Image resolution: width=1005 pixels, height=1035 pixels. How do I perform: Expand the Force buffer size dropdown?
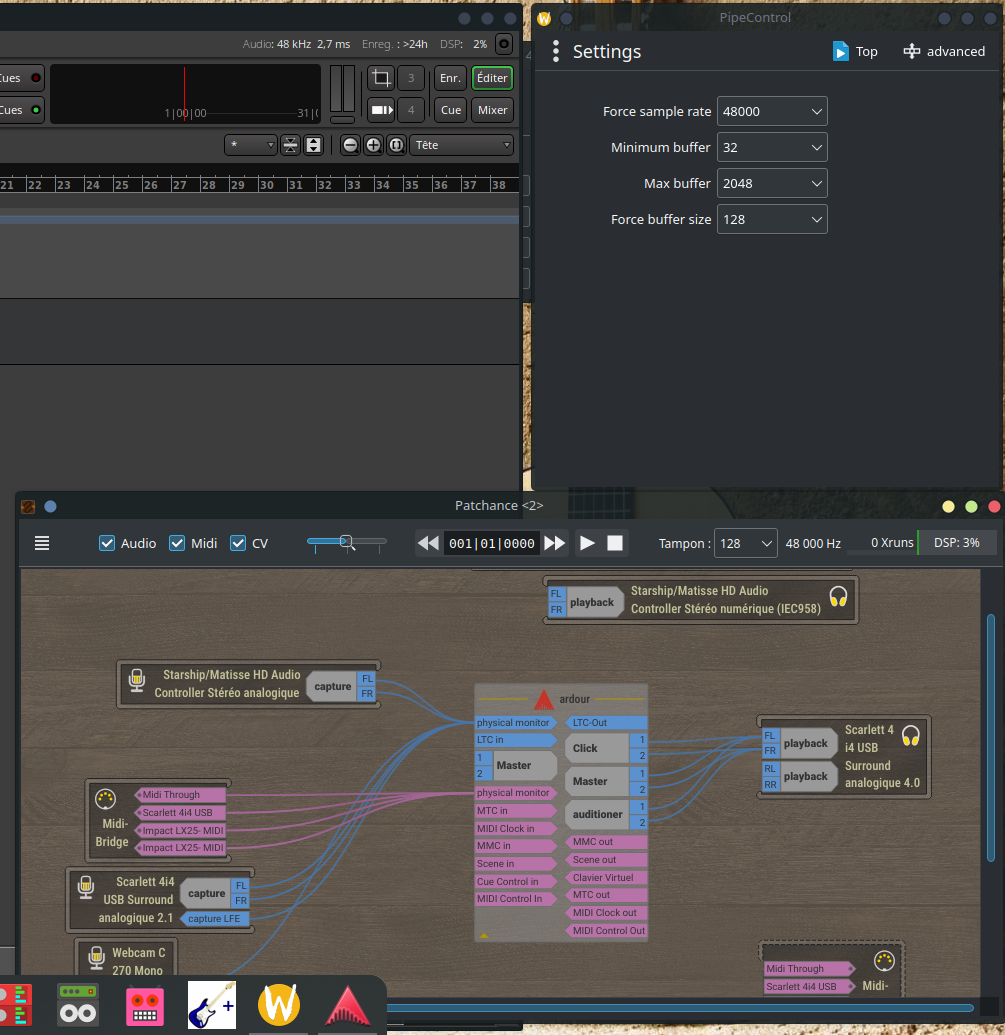(x=772, y=219)
